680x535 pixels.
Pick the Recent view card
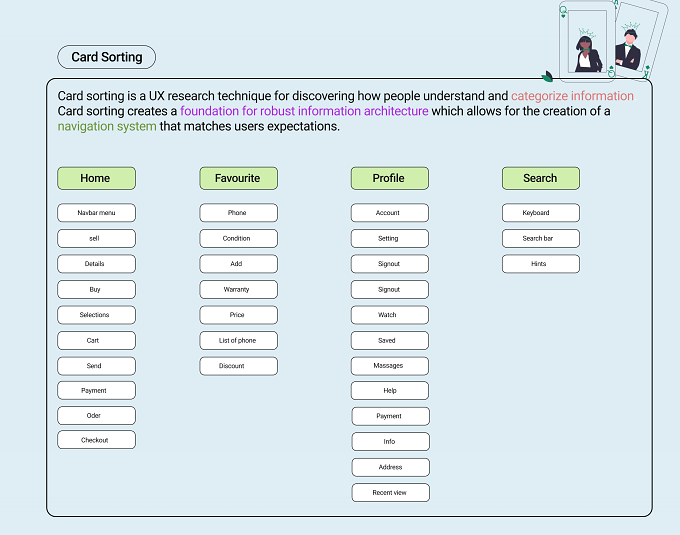(x=391, y=493)
